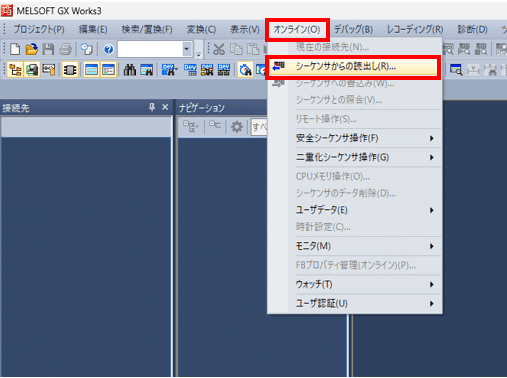Open the 診断(D) menu

pyautogui.click(x=472, y=30)
